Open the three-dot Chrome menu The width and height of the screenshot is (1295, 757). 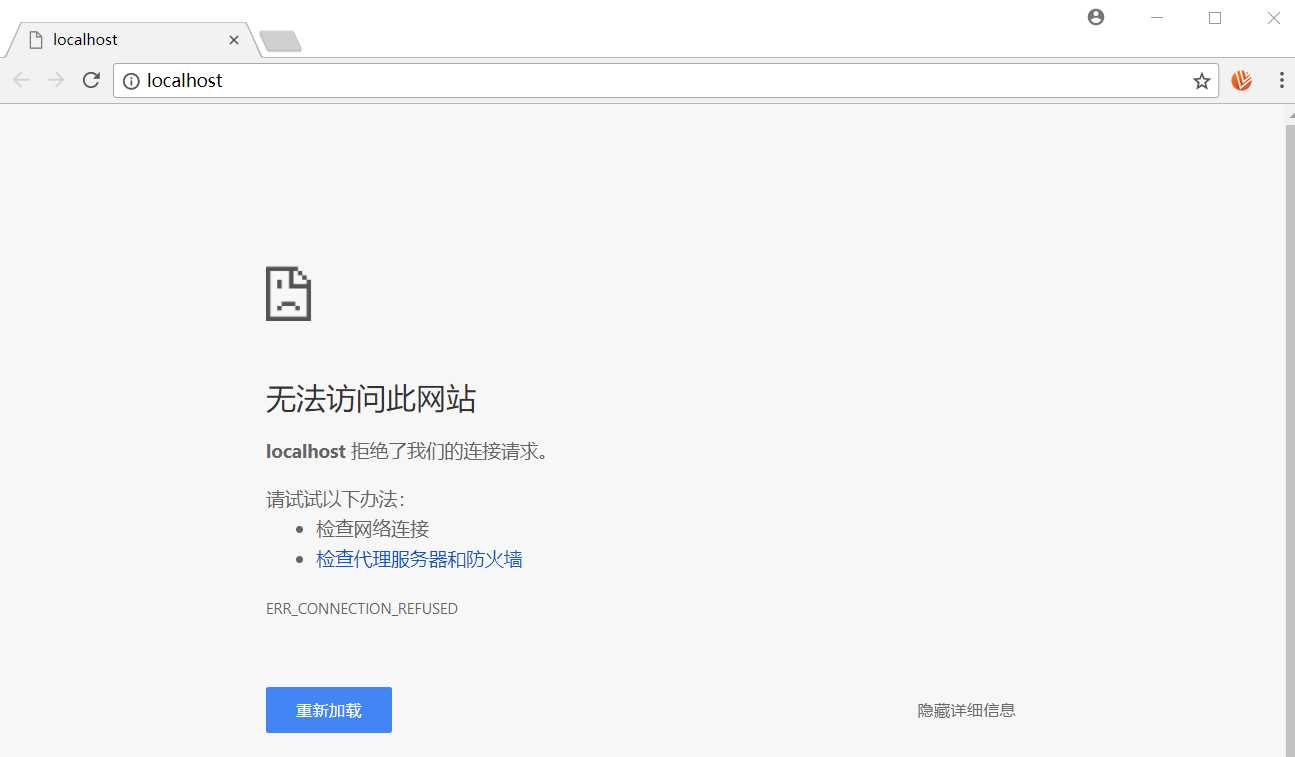tap(1282, 80)
